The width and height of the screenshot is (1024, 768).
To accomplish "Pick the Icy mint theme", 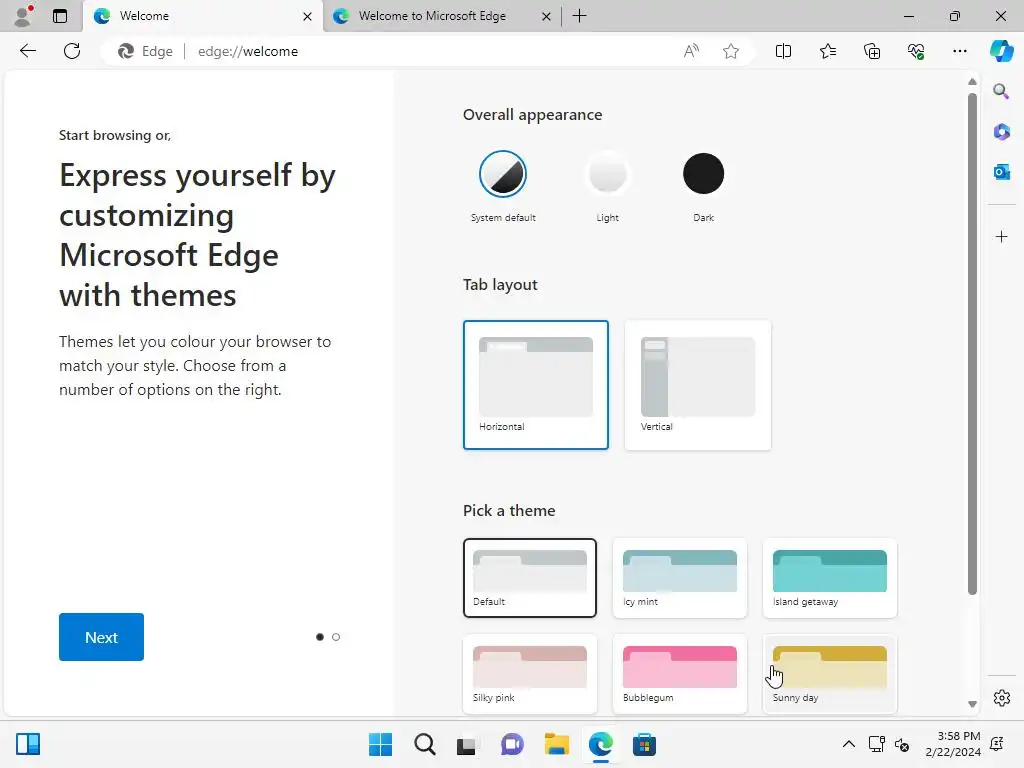I will point(680,578).
